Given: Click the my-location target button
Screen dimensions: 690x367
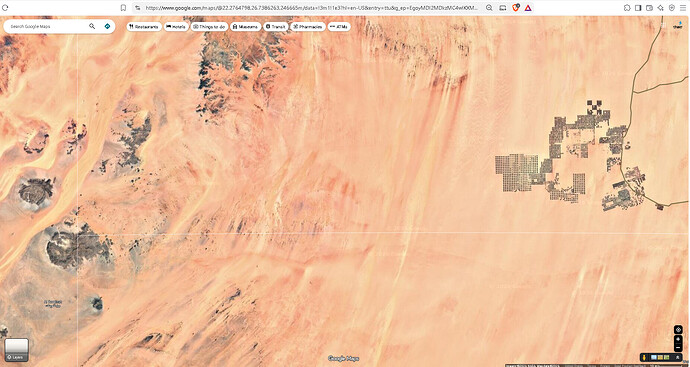Looking at the screenshot, I should [678, 330].
